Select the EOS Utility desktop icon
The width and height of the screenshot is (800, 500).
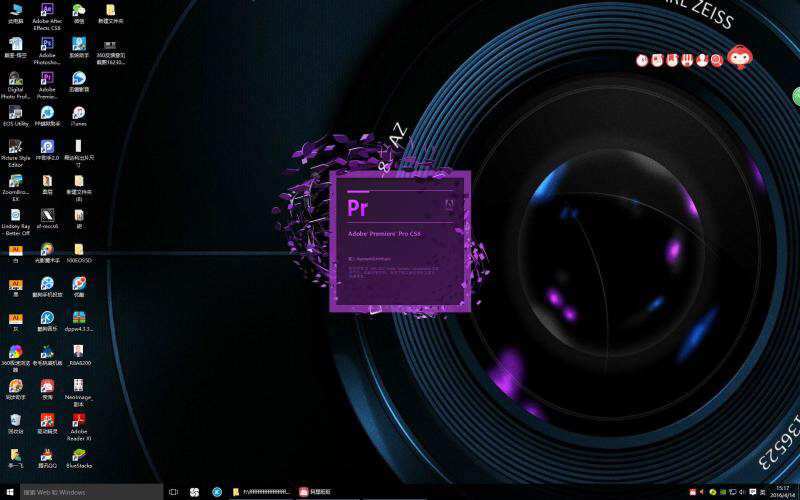click(x=15, y=116)
